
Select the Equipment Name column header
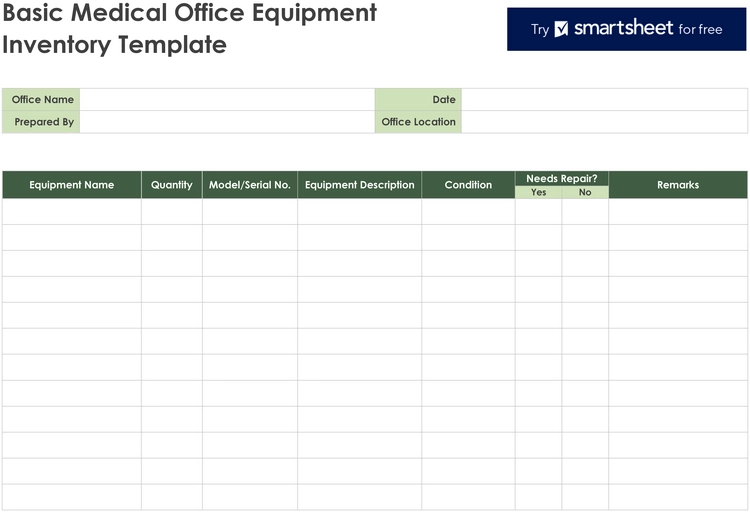(x=72, y=185)
